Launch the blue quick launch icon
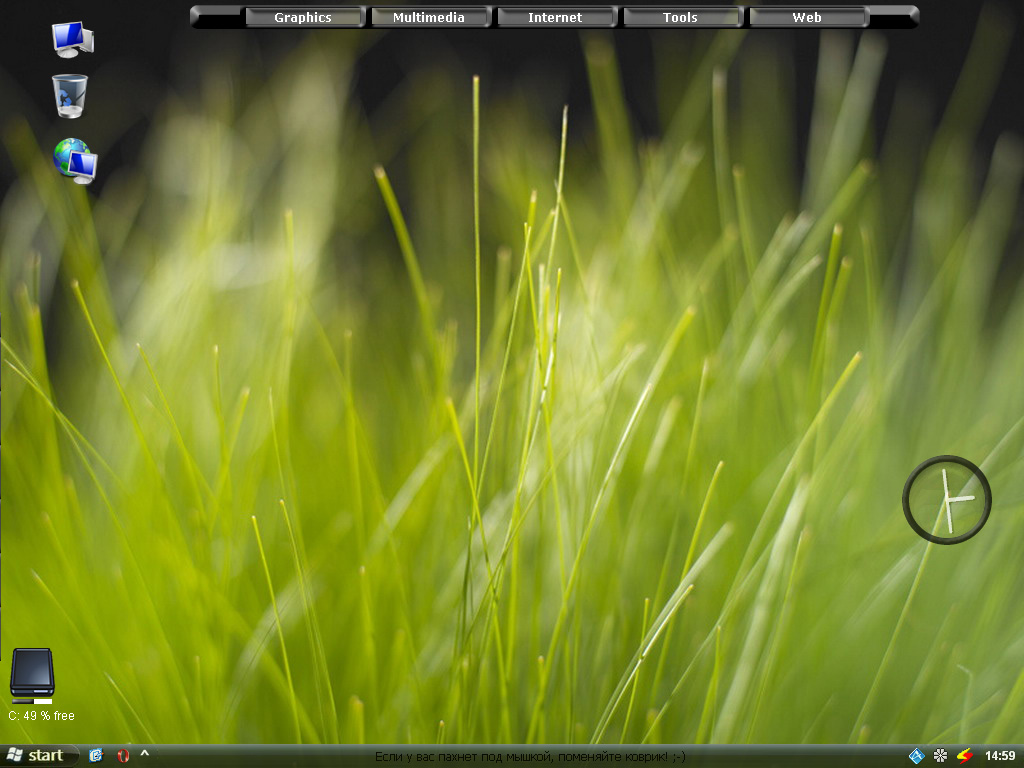Screen dimensions: 1024x768 click(x=96, y=756)
